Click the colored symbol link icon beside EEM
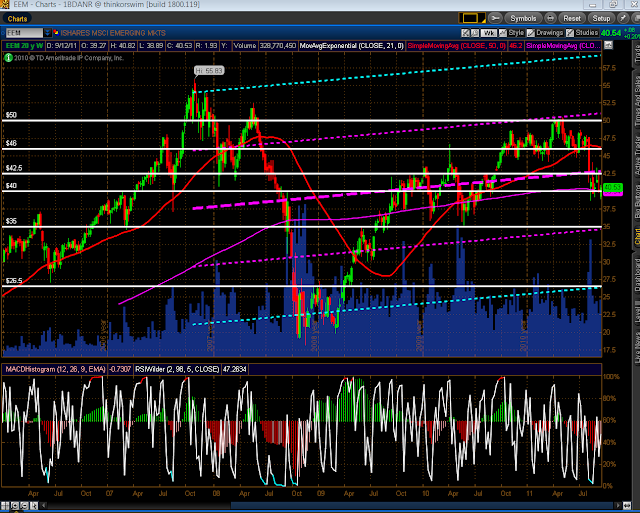The width and height of the screenshot is (640, 513). click(56, 33)
